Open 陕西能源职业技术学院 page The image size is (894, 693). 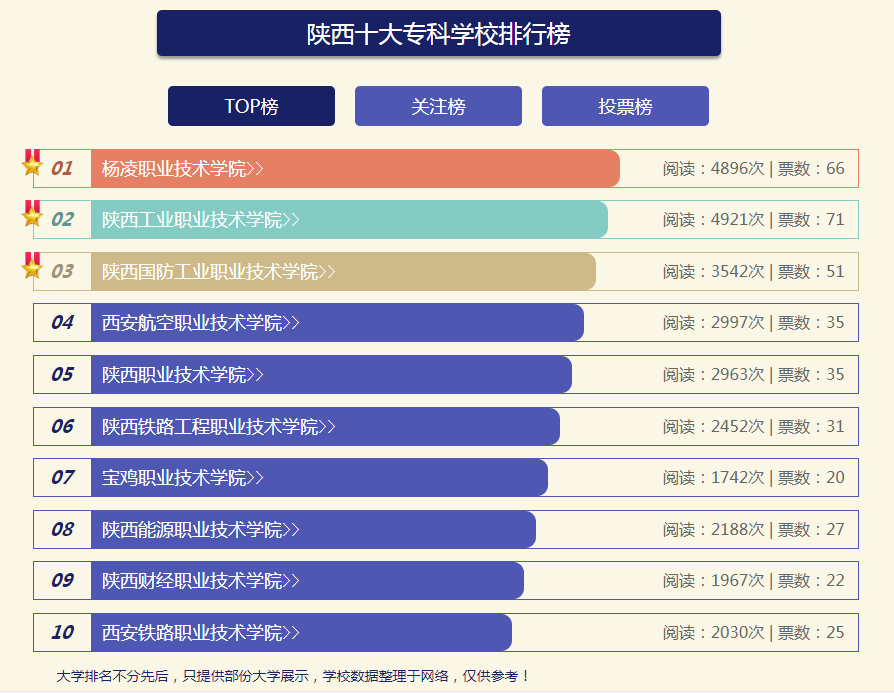coord(200,530)
